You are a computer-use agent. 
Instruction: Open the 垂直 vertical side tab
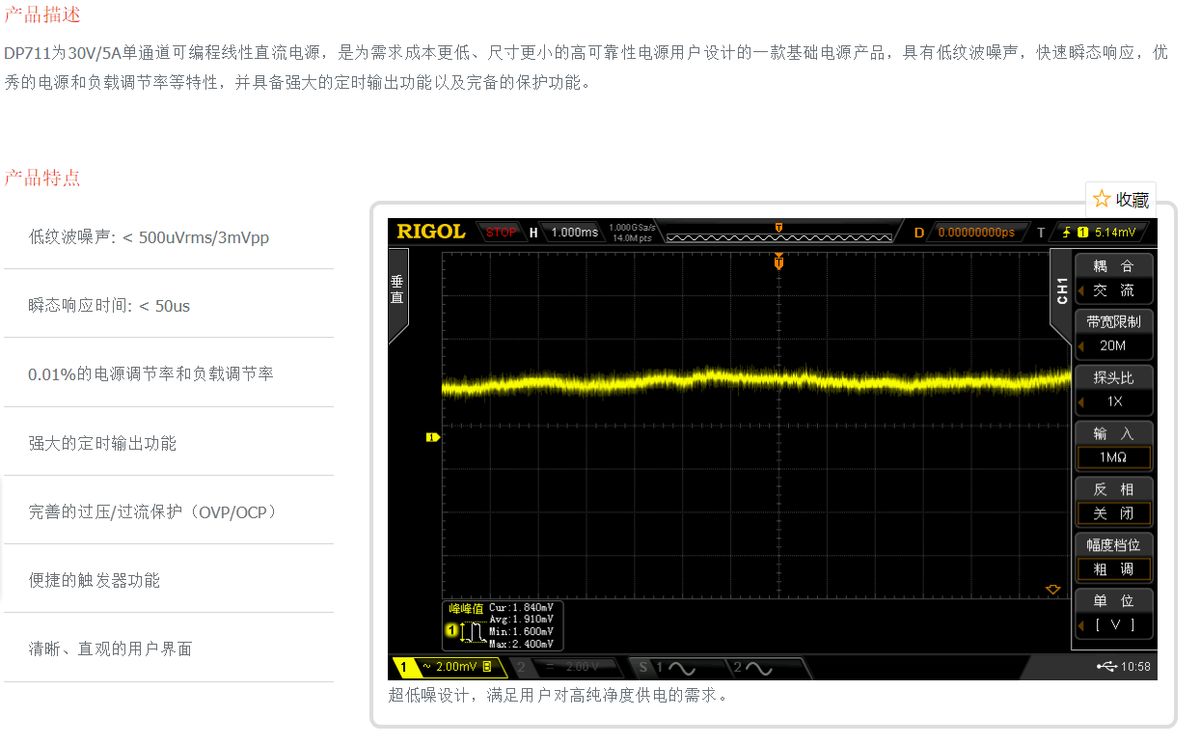point(396,290)
